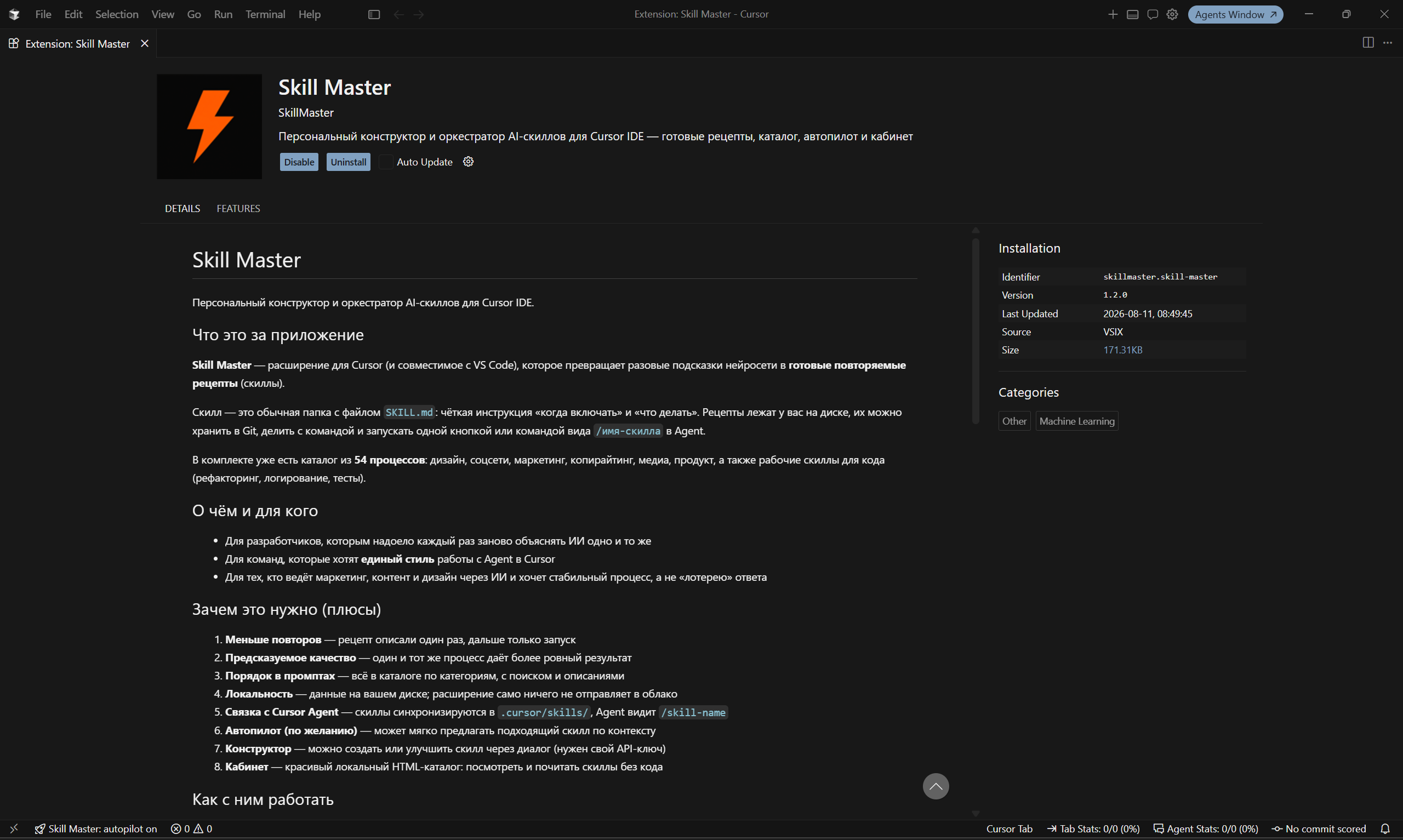Open the extension manage gear menu
This screenshot has width=1403, height=840.
click(x=468, y=161)
